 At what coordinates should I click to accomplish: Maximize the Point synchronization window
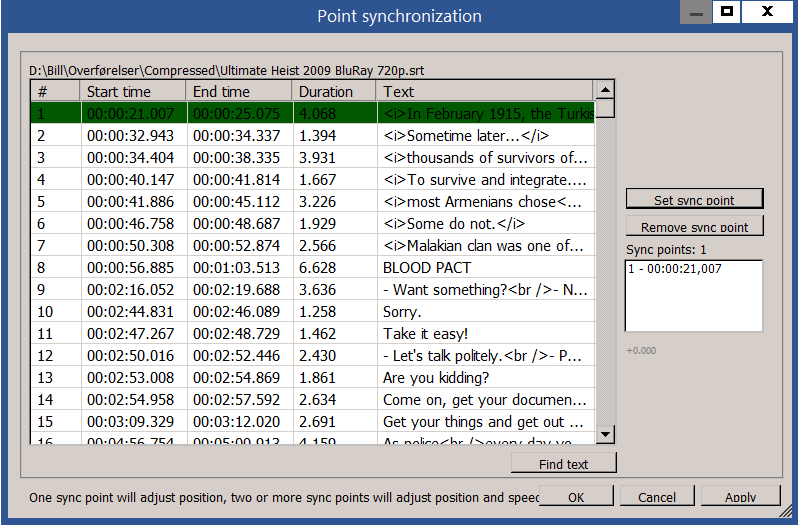(x=727, y=12)
